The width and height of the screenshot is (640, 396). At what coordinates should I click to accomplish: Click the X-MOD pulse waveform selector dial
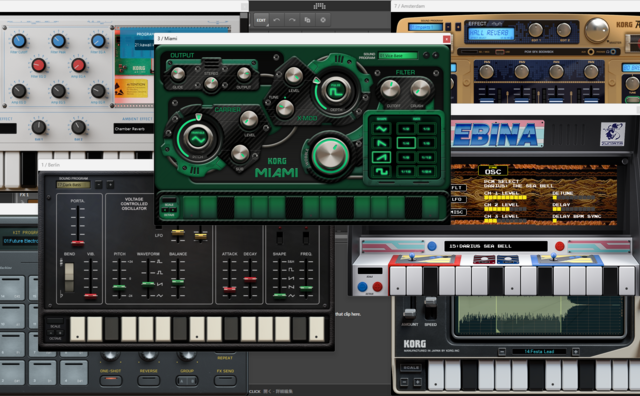click(336, 91)
